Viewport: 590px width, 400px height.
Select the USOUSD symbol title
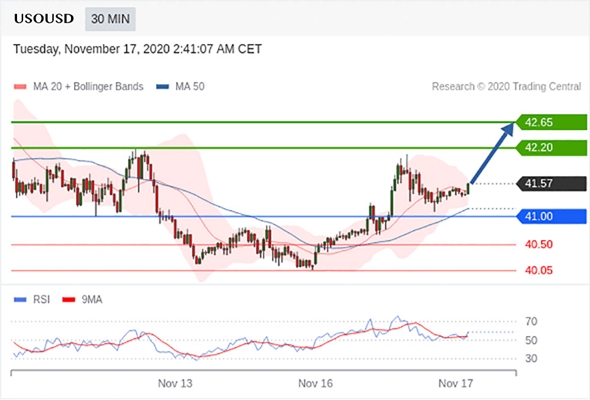click(44, 18)
